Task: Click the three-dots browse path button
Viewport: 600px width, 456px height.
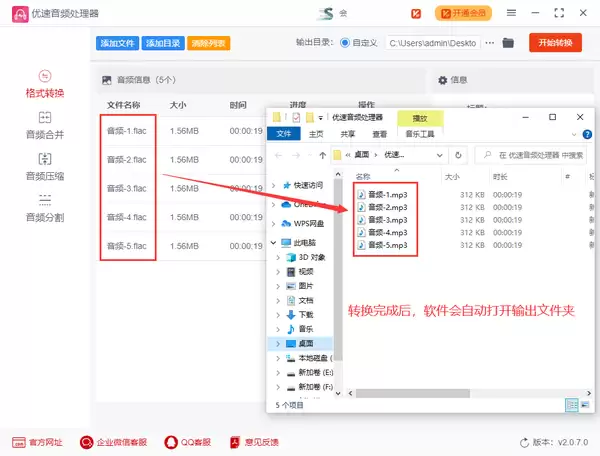Action: point(489,43)
